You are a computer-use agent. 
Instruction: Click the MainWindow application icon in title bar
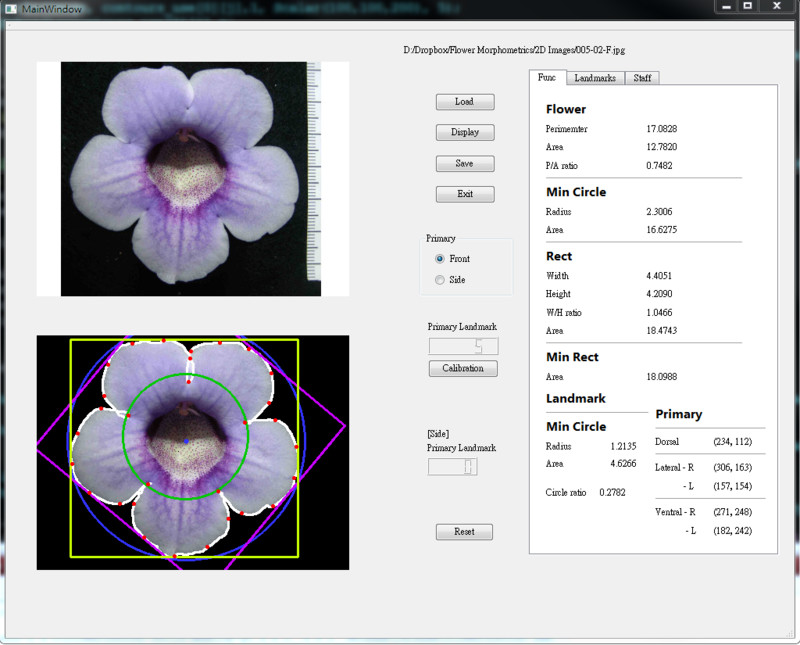coord(10,8)
